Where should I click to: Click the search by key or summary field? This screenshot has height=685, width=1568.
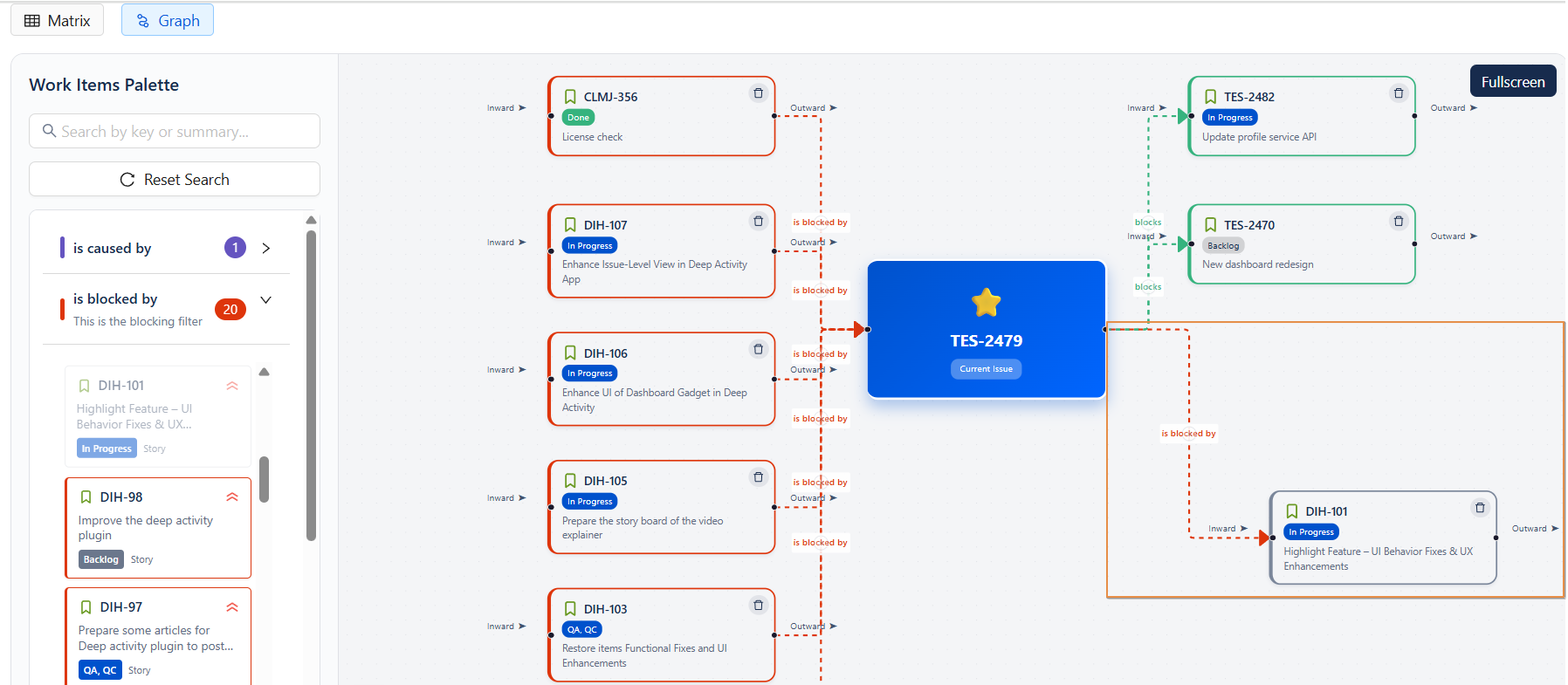[175, 132]
